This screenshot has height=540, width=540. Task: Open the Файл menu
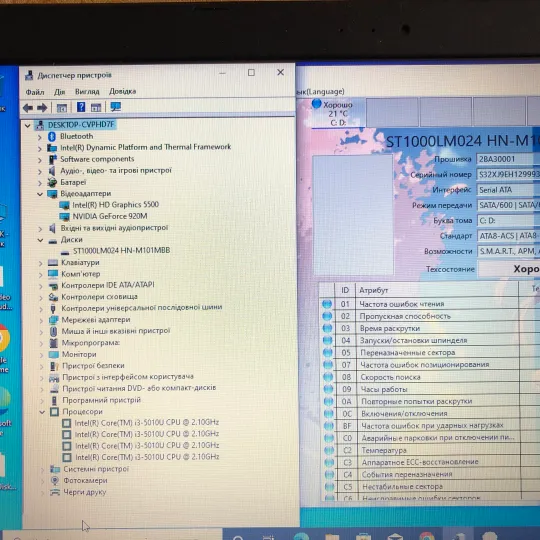[35, 92]
